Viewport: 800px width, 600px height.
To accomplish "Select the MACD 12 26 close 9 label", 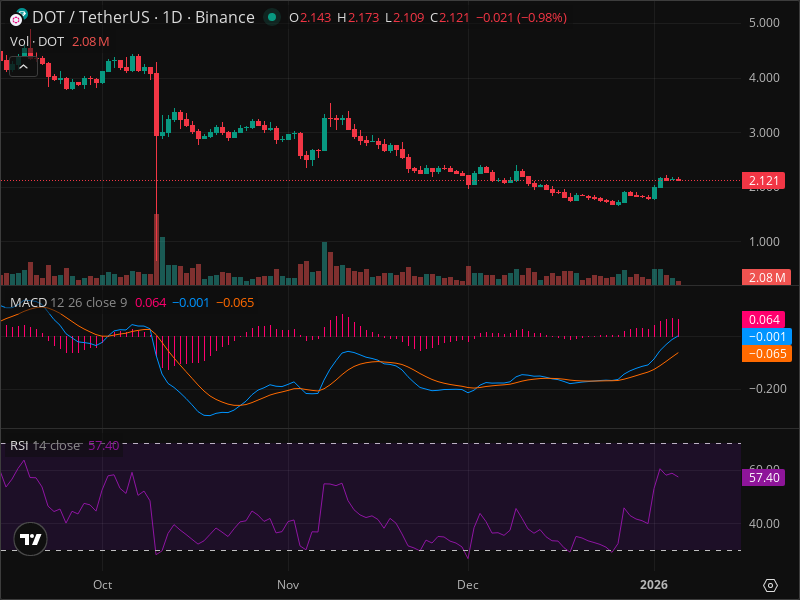I will coord(68,303).
